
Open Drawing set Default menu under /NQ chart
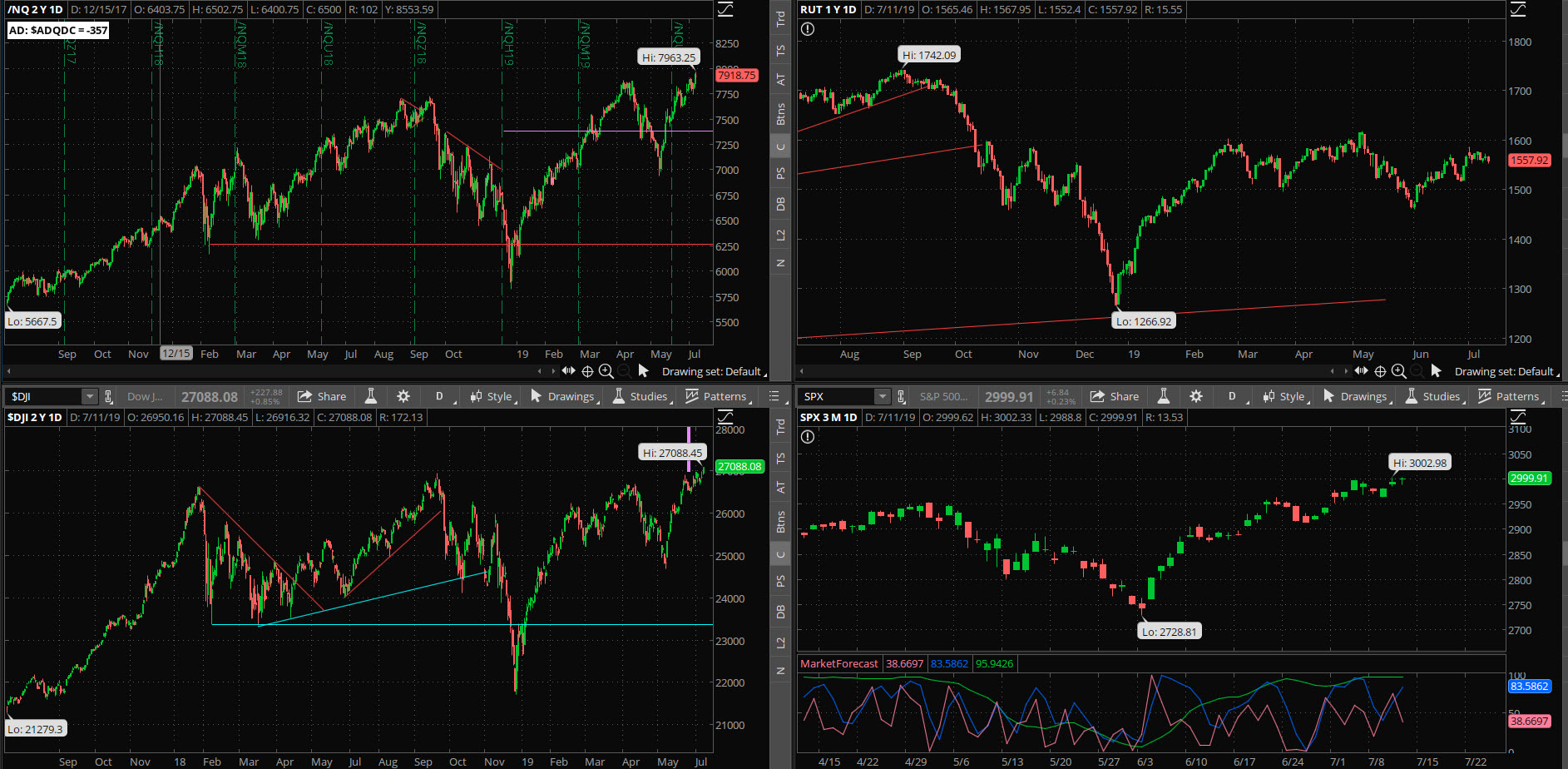pos(713,371)
